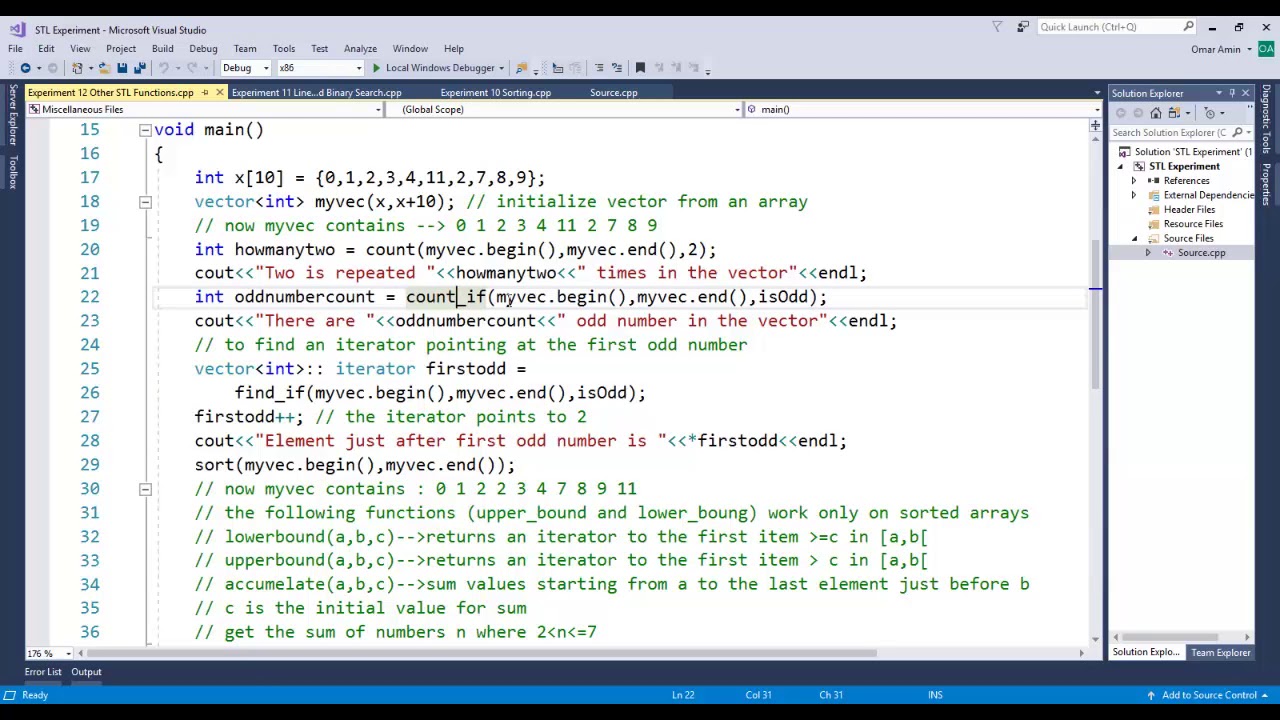Open the Diagnostic Tools side tab
Viewport: 1280px width, 720px height.
(1266, 119)
